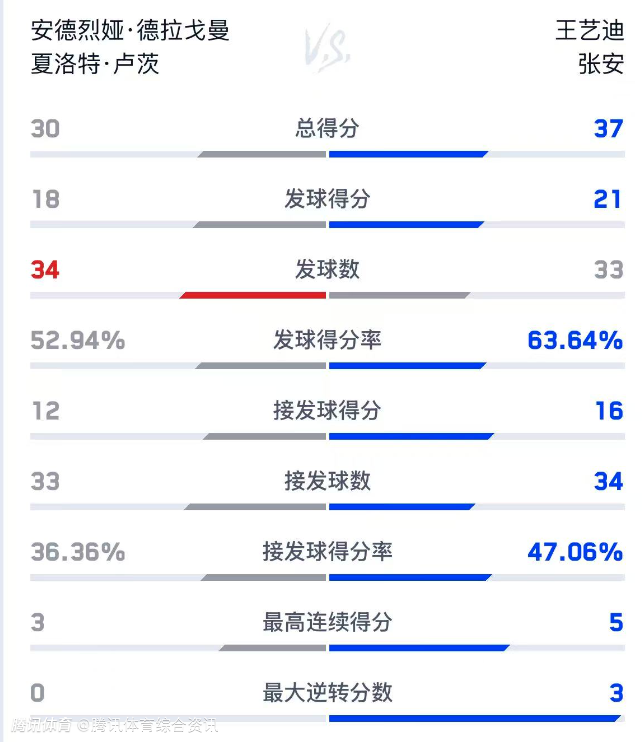The height and width of the screenshot is (742, 642).
Task: Click player name 王艺迪
Action: (x=589, y=30)
